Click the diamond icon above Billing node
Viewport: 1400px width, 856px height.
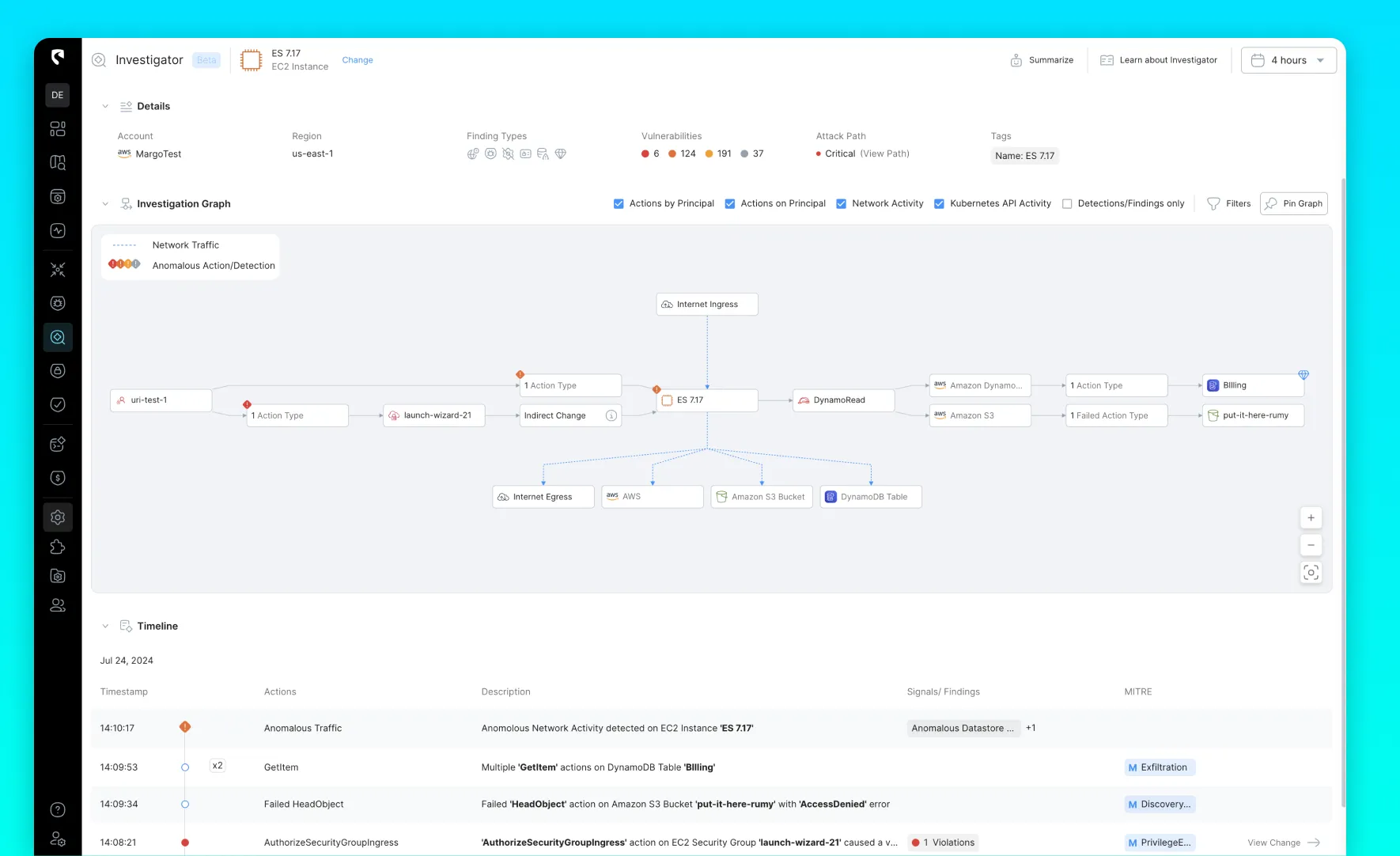1304,374
